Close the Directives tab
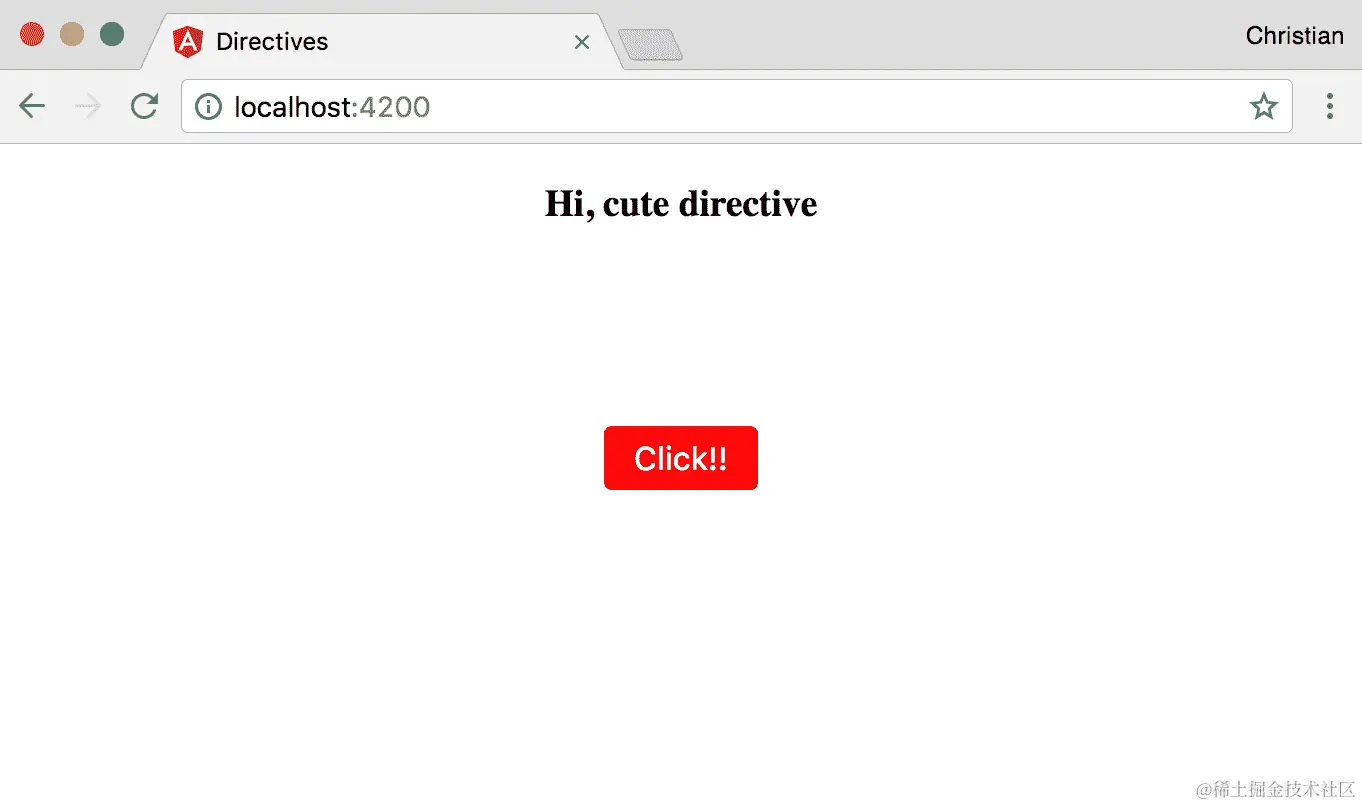Image resolution: width=1362 pixels, height=806 pixels. 582,42
